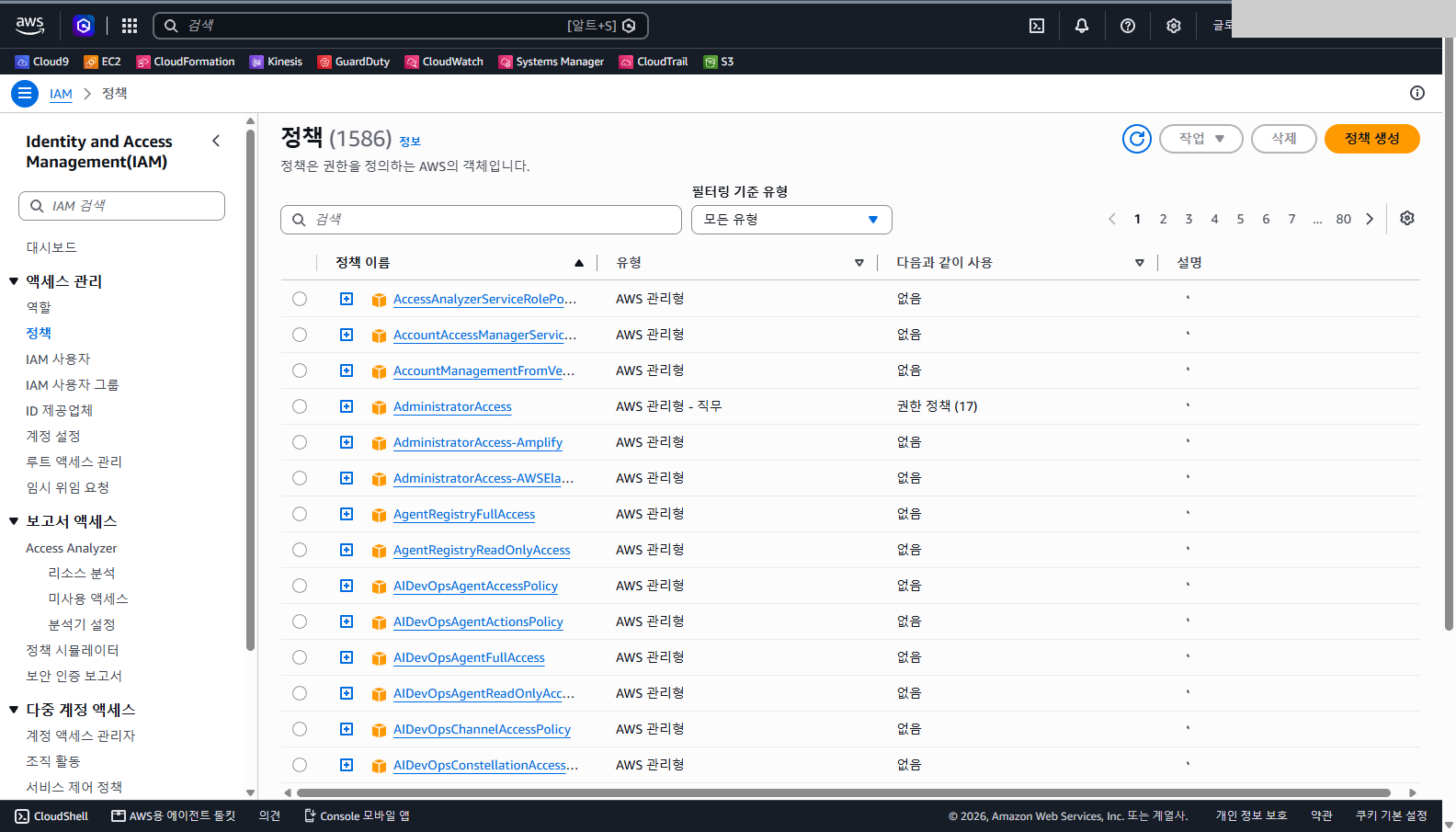Screen dimensions: 1456x832
Task: Toggle the blue hamburger navigation menu
Action: [25, 94]
